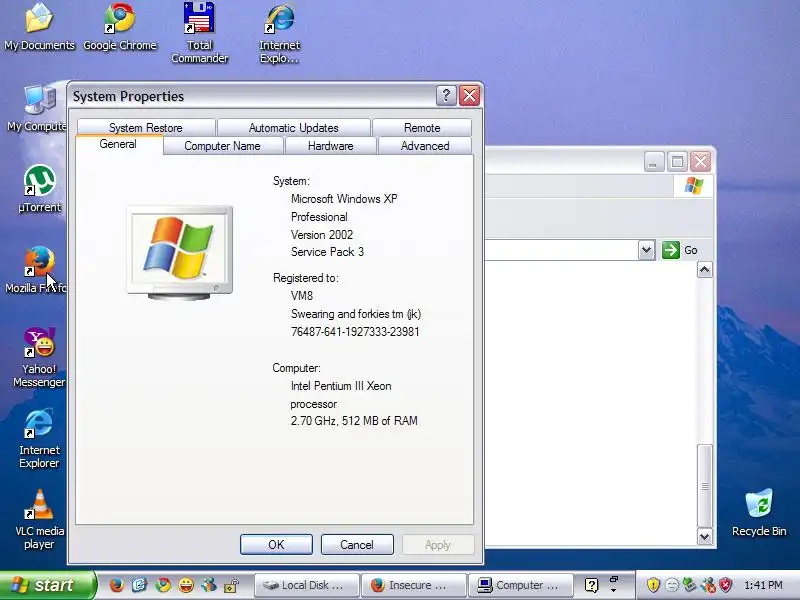800x600 pixels.
Task: Click the product ID 76487-641-1927333-23981 text
Action: 355,332
